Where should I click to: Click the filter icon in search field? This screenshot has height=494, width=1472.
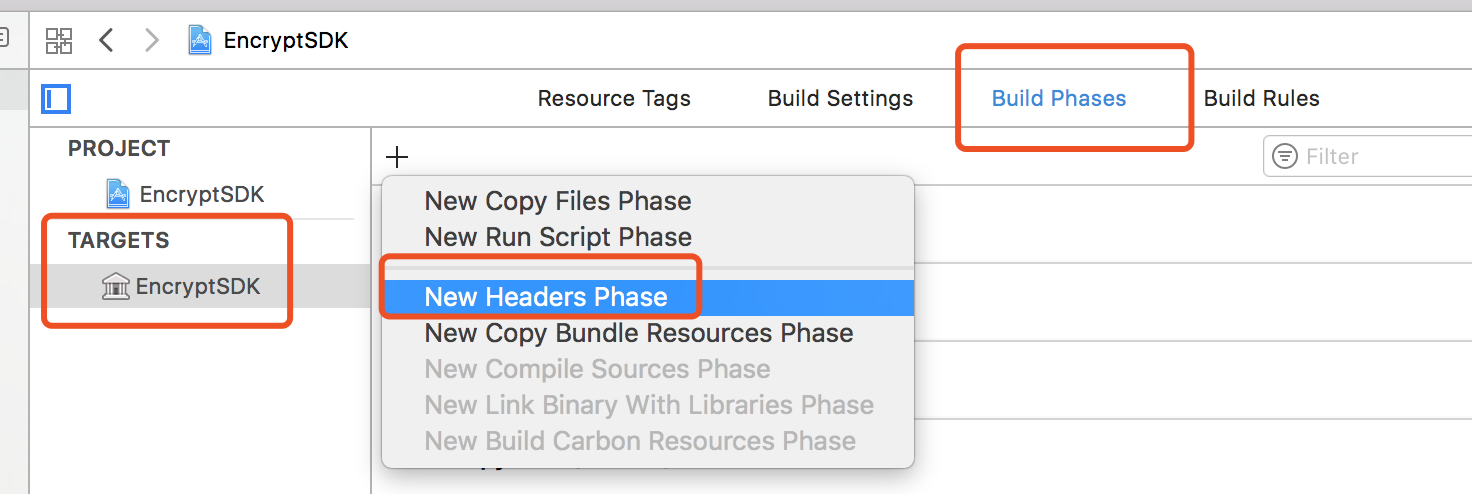tap(1285, 157)
